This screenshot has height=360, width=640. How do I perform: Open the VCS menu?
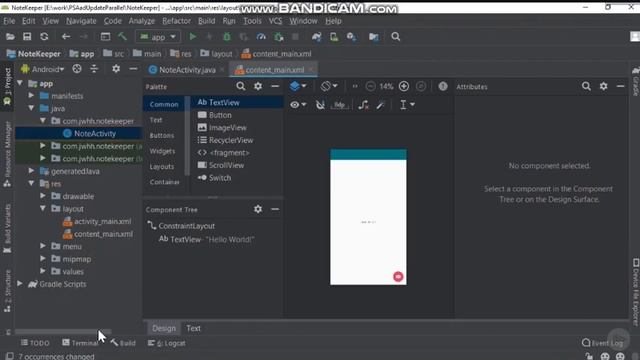coord(276,21)
